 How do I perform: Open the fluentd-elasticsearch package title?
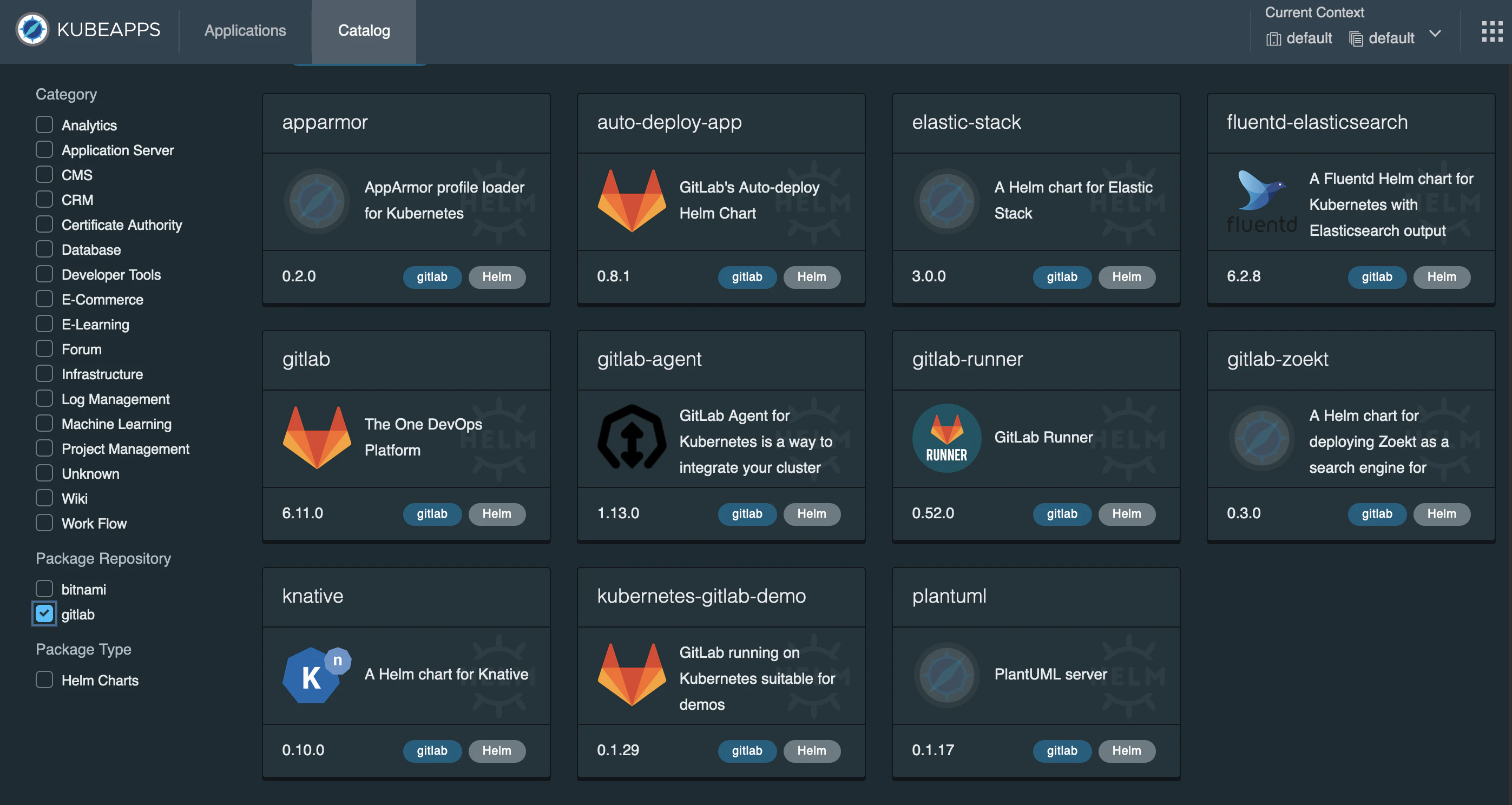(1317, 122)
